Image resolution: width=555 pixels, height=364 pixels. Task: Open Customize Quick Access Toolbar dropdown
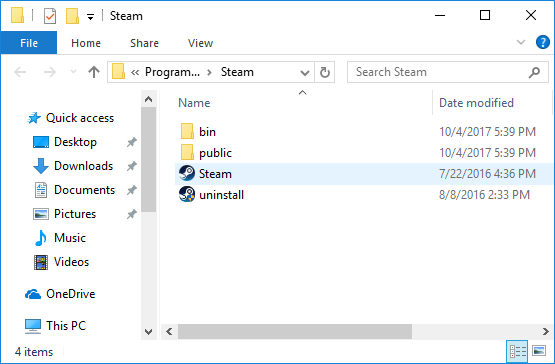[91, 17]
